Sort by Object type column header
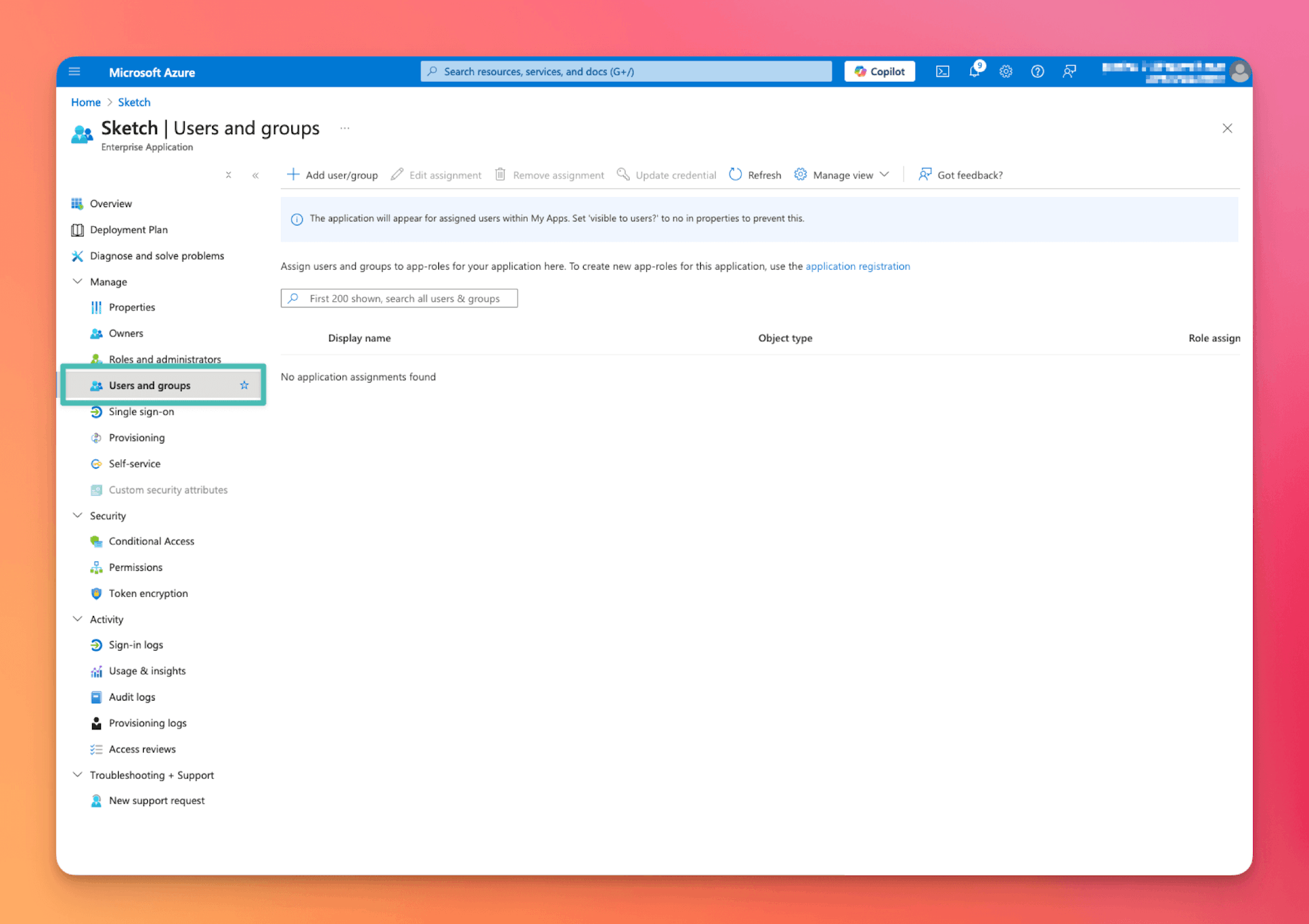This screenshot has width=1309, height=924. pos(785,338)
